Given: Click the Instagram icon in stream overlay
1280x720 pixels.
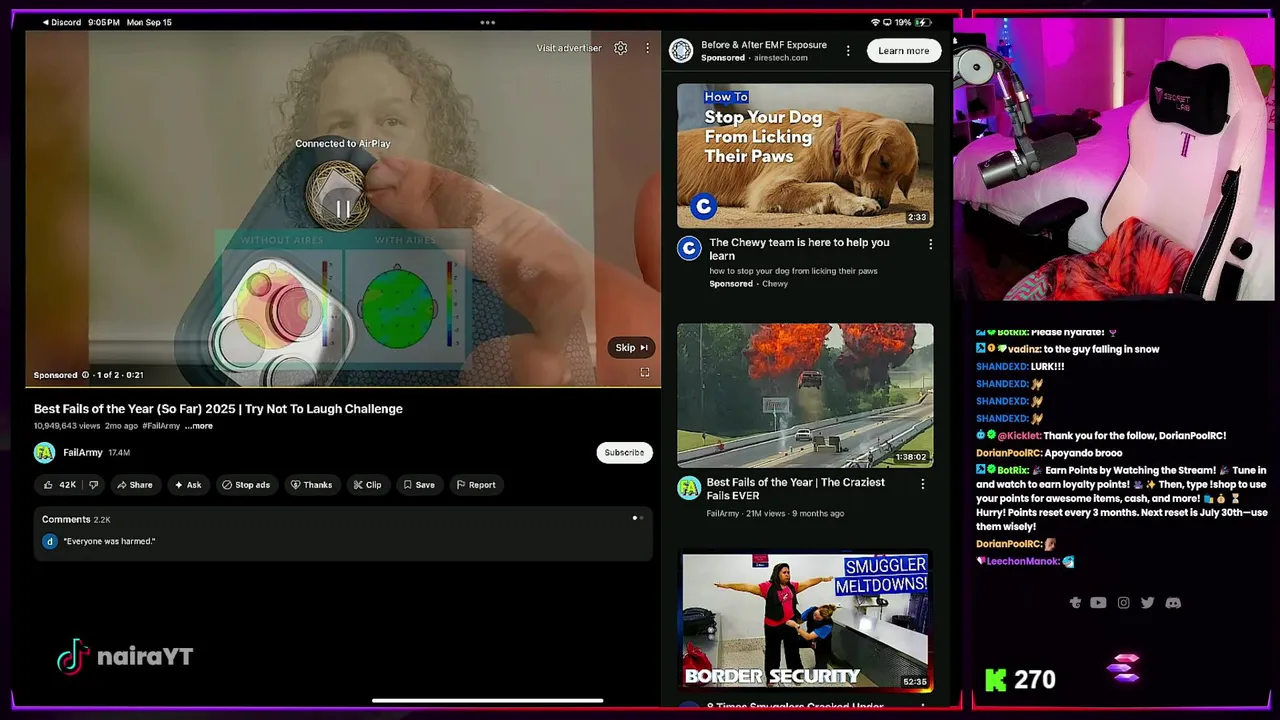Looking at the screenshot, I should coord(1123,603).
